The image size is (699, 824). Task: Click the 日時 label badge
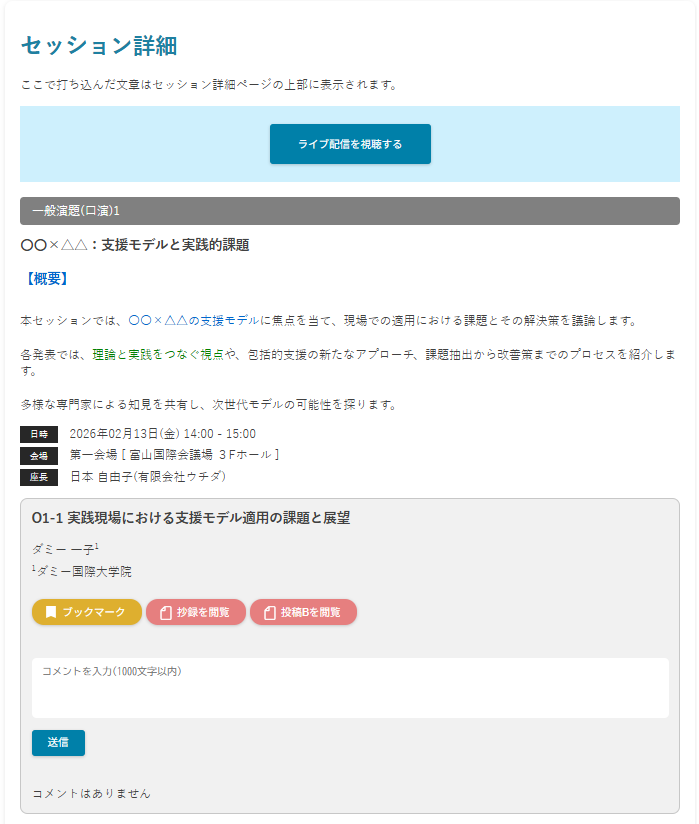(39, 434)
